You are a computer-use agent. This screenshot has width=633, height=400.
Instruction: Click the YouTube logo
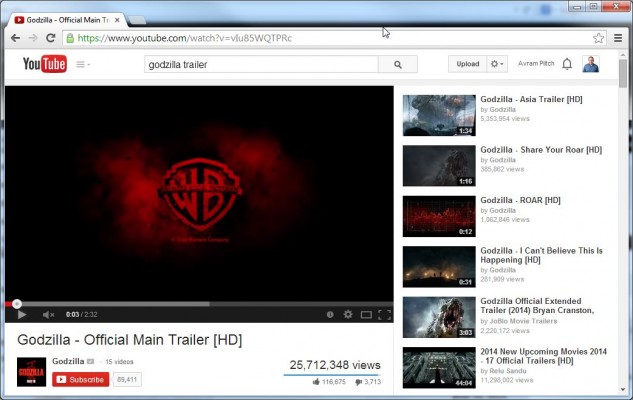(x=44, y=64)
